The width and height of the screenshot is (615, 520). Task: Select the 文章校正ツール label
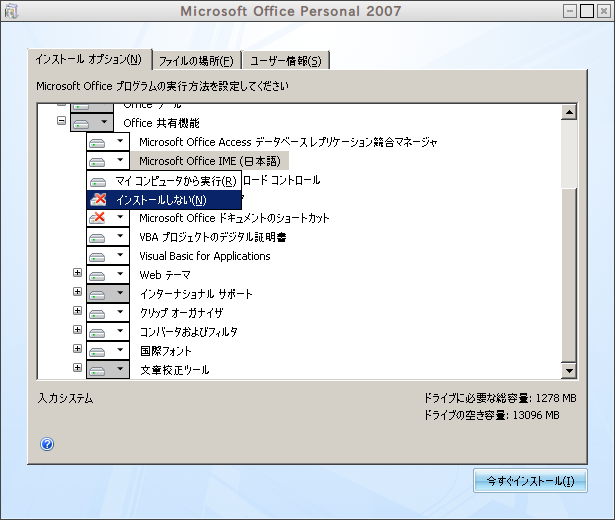[x=175, y=370]
